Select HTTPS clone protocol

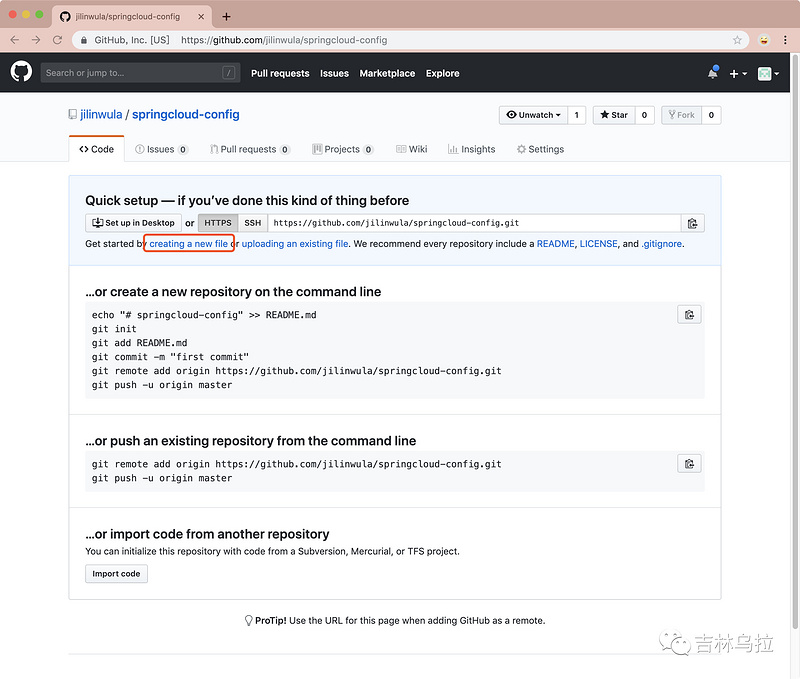(x=218, y=223)
